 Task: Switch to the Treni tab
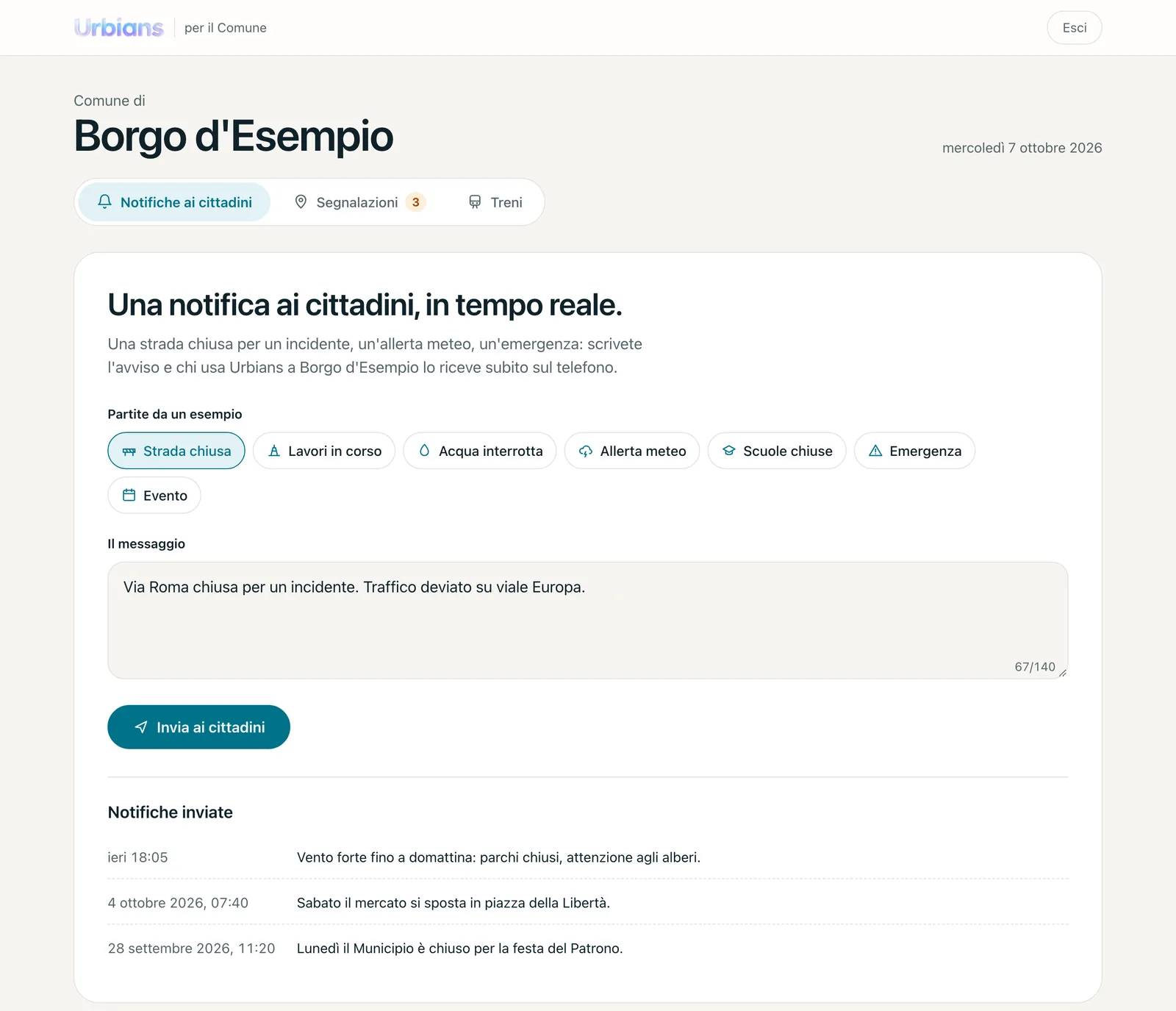tap(495, 202)
